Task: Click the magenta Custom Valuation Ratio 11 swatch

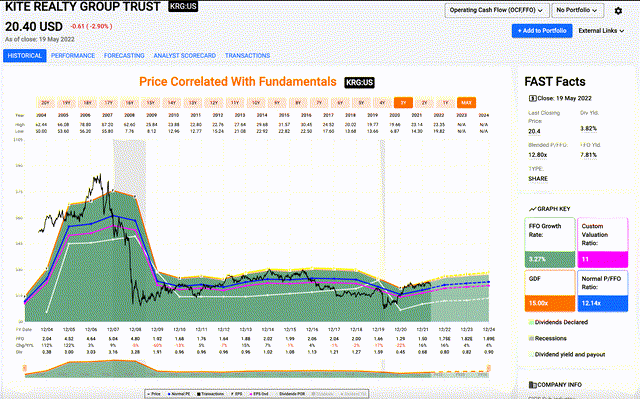Action: 602,259
